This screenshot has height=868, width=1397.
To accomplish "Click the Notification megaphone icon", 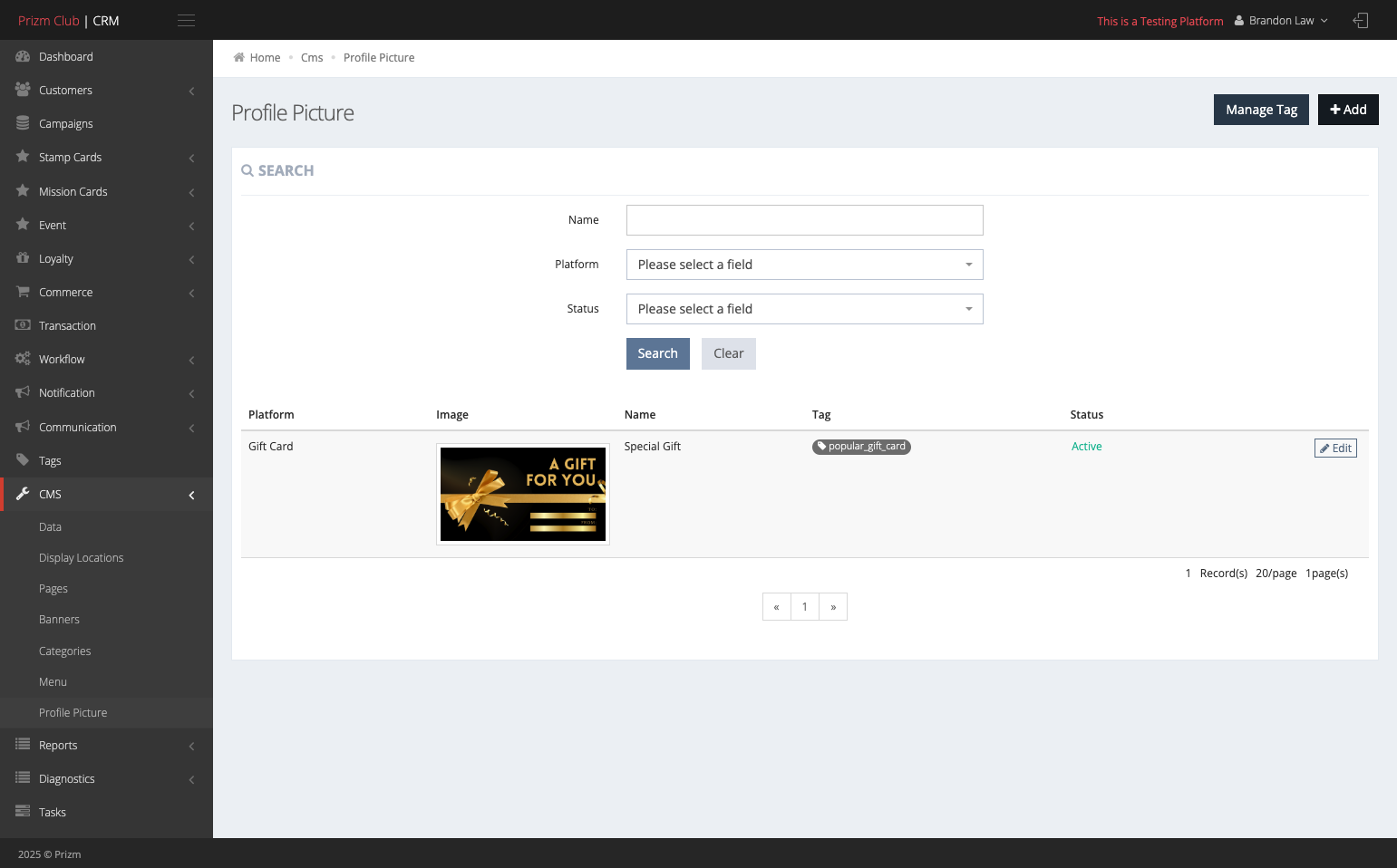I will click(23, 392).
